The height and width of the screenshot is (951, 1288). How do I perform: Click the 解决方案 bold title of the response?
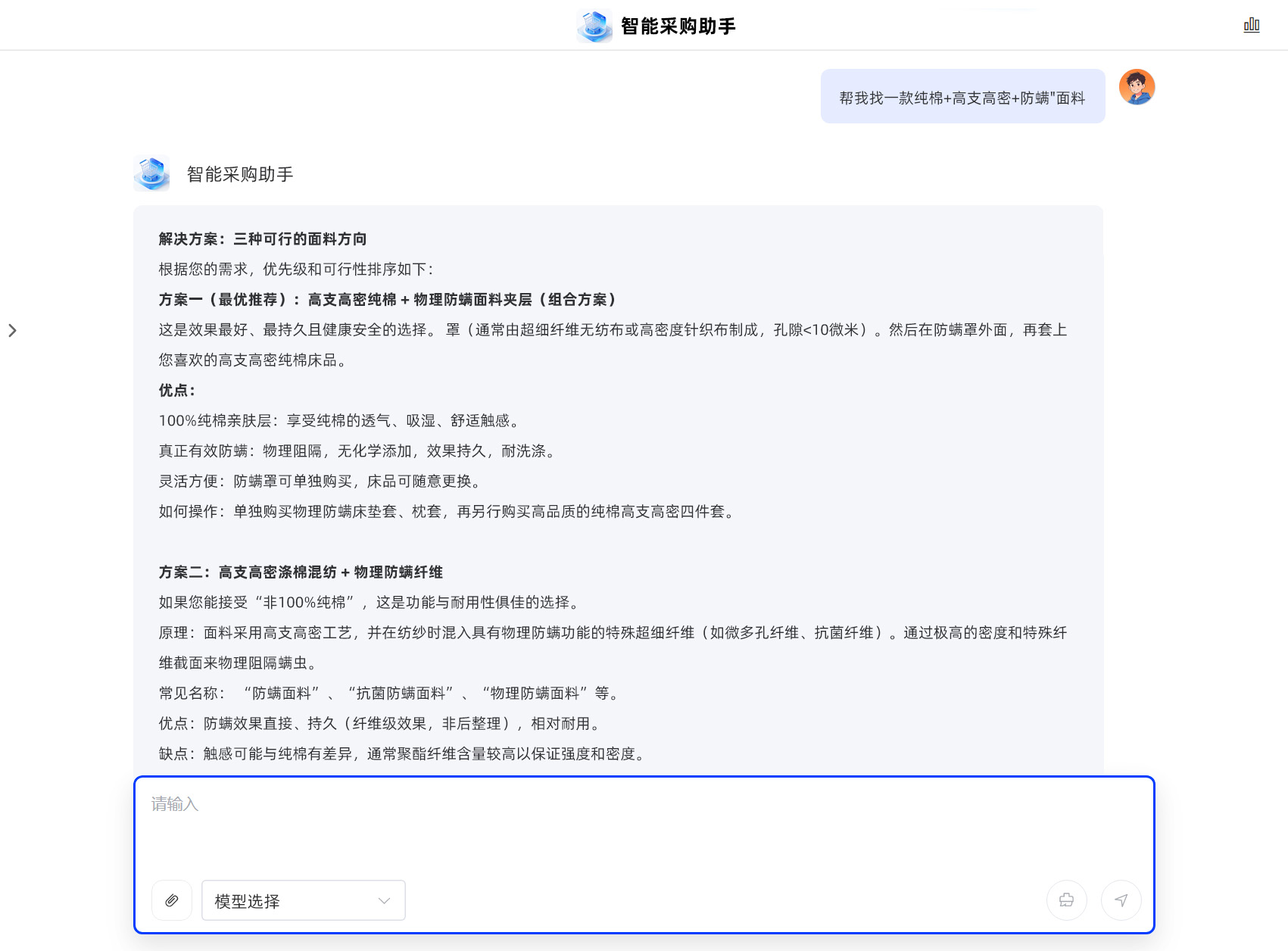click(x=261, y=239)
